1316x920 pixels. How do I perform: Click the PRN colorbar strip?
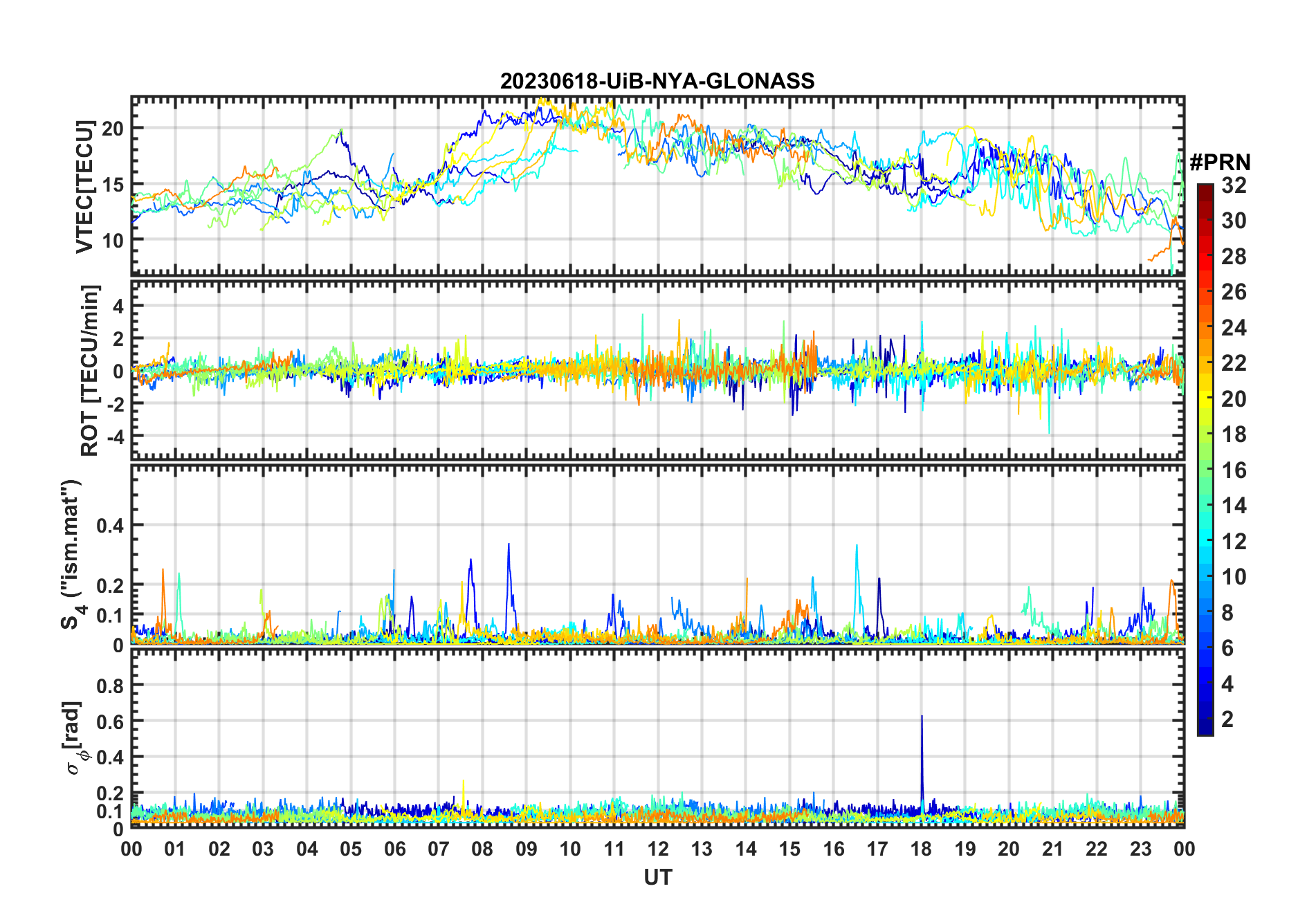click(1205, 459)
